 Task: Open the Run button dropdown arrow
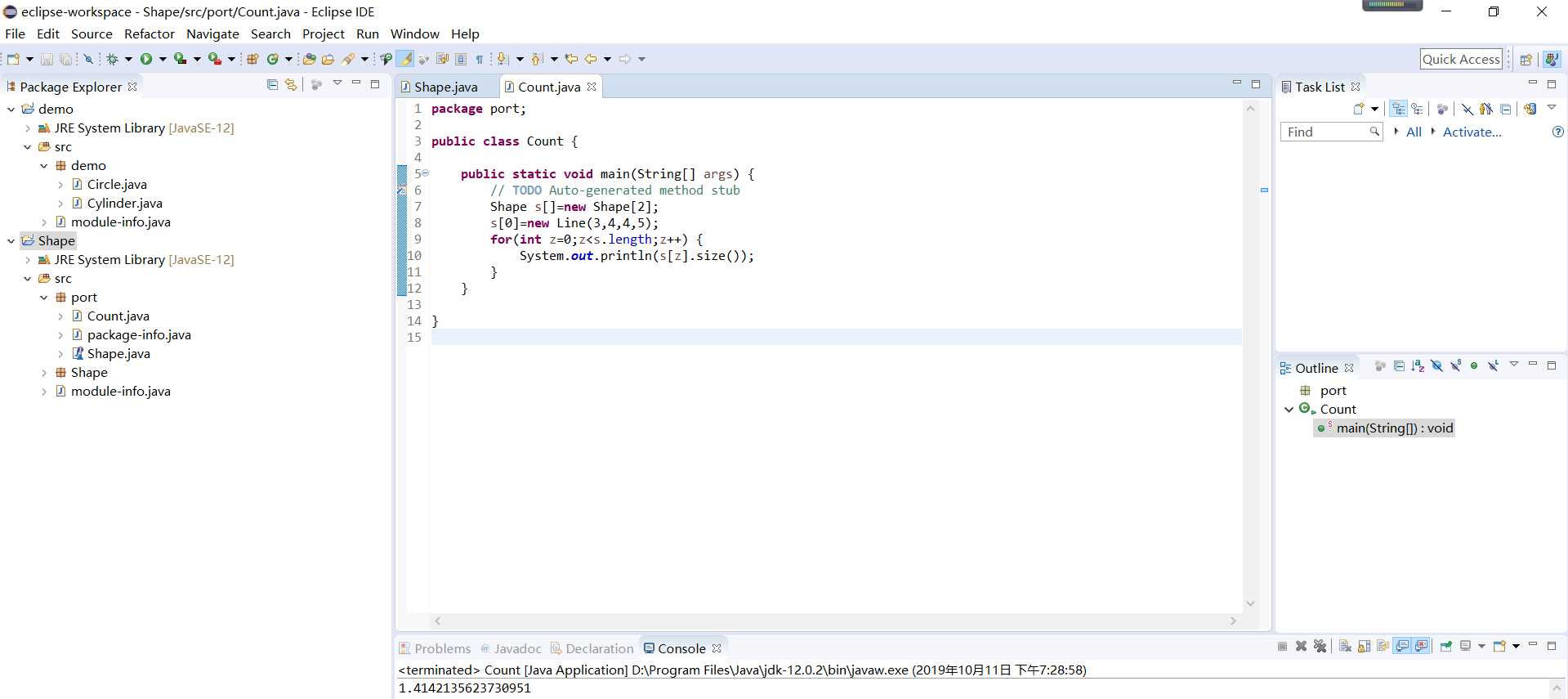click(x=163, y=59)
